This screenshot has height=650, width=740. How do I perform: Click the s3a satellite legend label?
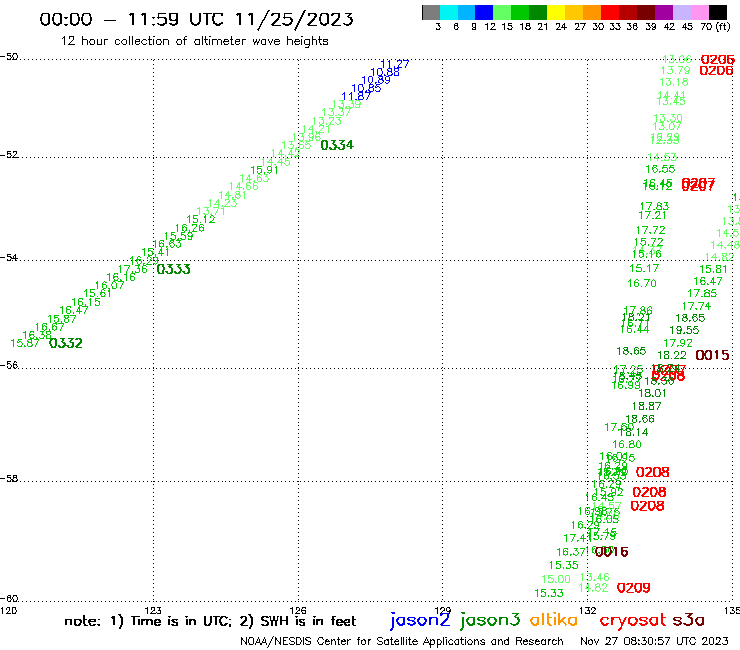tap(689, 620)
